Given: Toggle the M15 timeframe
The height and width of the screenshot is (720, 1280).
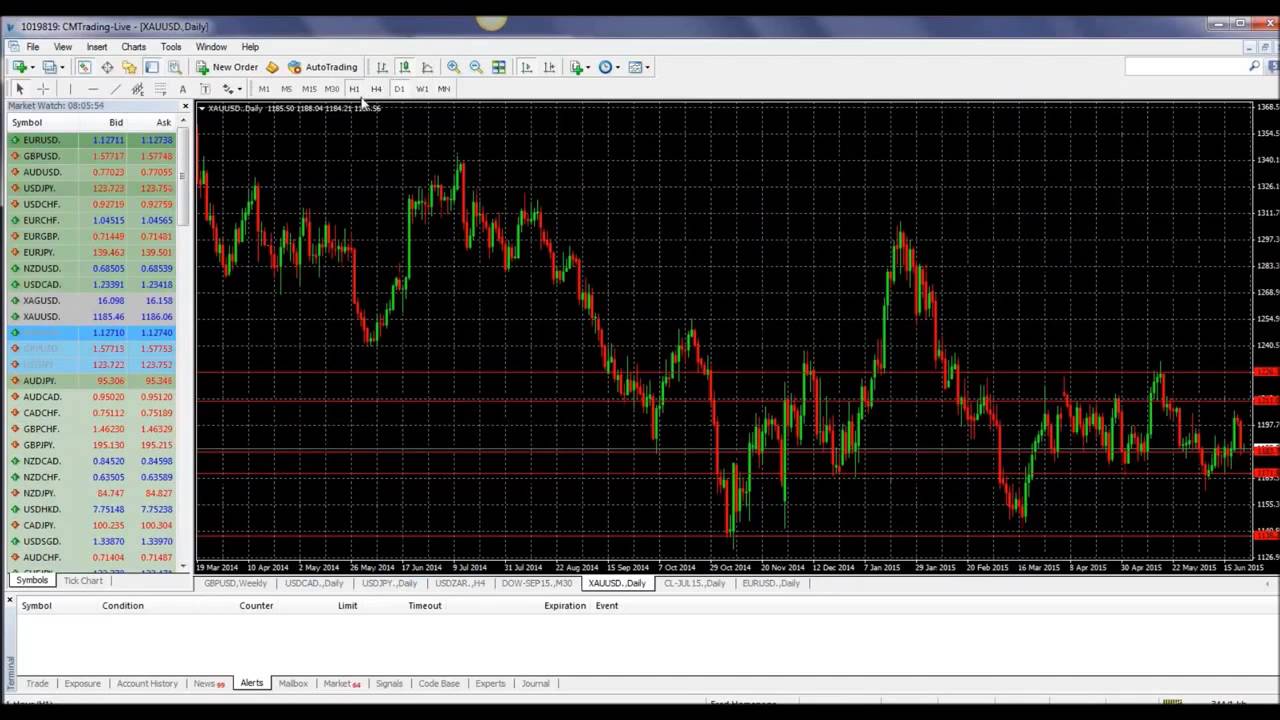Looking at the screenshot, I should click(309, 89).
